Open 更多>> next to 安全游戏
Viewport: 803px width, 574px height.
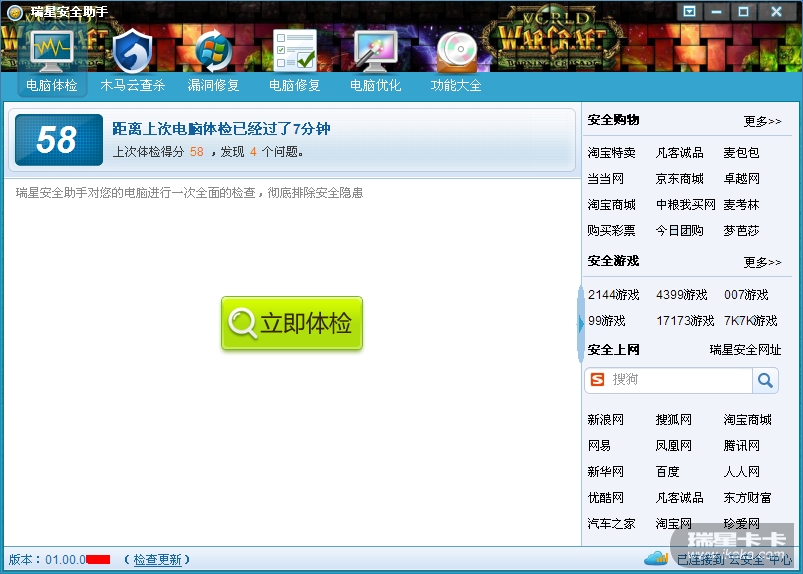click(x=762, y=263)
